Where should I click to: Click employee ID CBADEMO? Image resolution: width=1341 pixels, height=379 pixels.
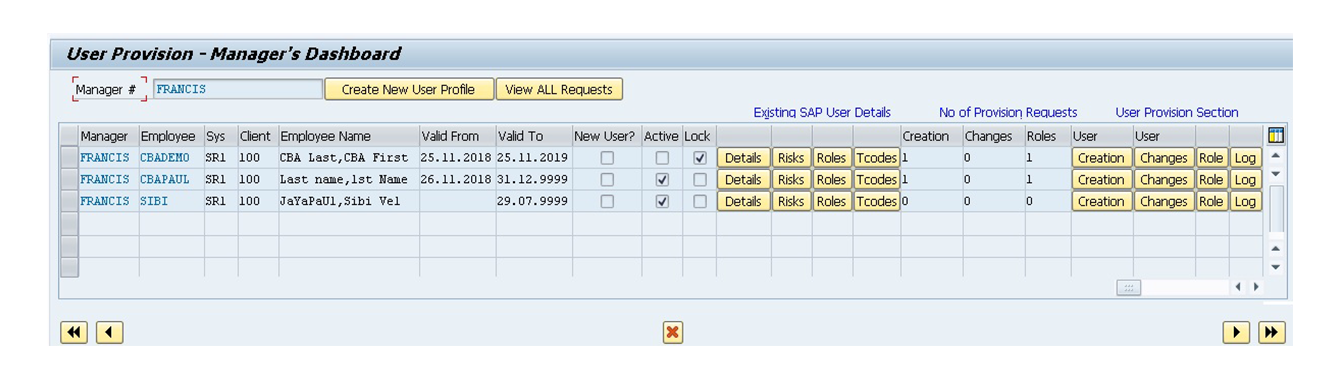click(x=165, y=158)
